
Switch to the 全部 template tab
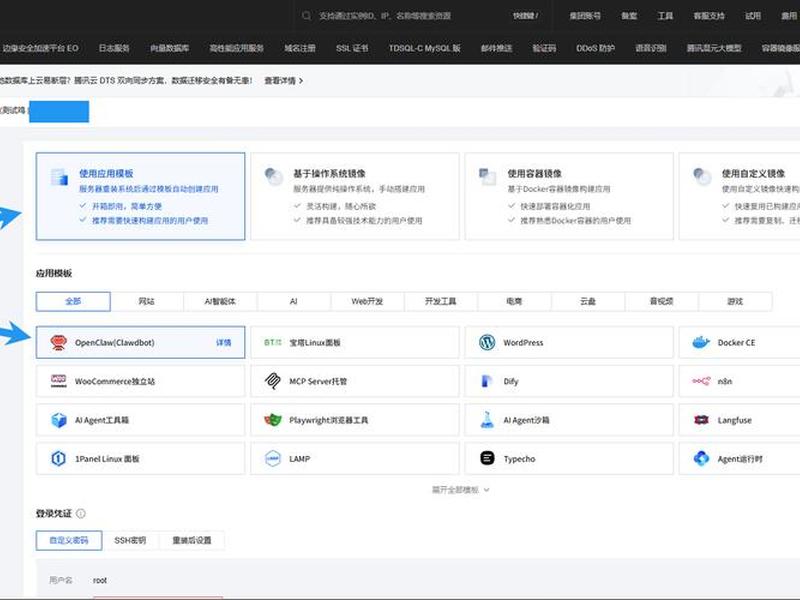(x=73, y=302)
